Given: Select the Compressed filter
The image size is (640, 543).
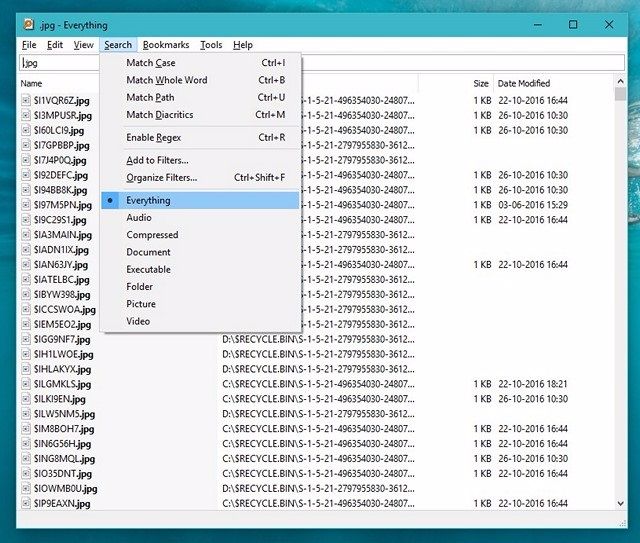Looking at the screenshot, I should 200,235.
